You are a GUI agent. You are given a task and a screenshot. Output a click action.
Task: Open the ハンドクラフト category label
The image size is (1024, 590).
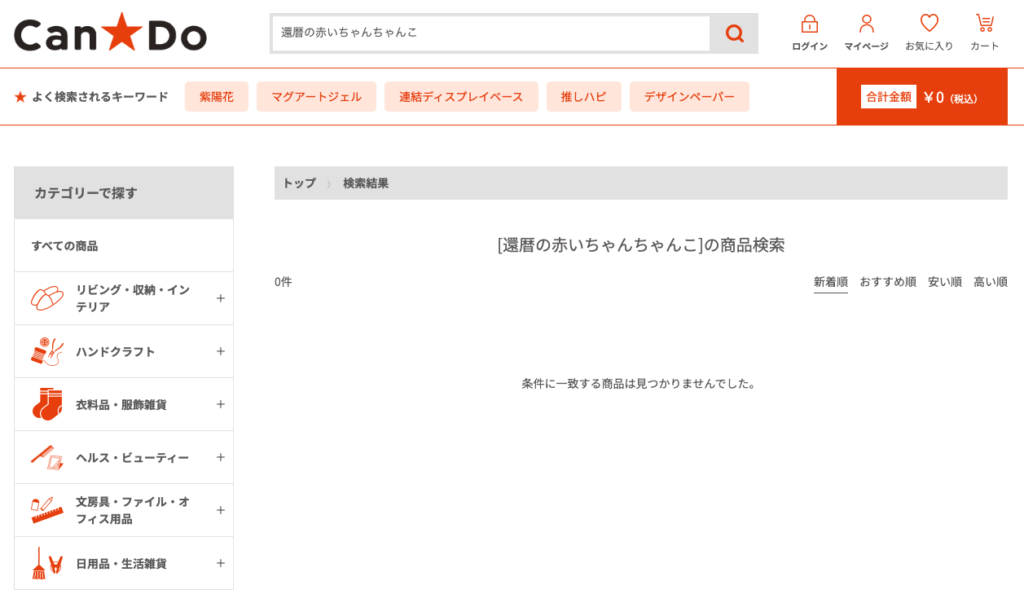coord(115,352)
